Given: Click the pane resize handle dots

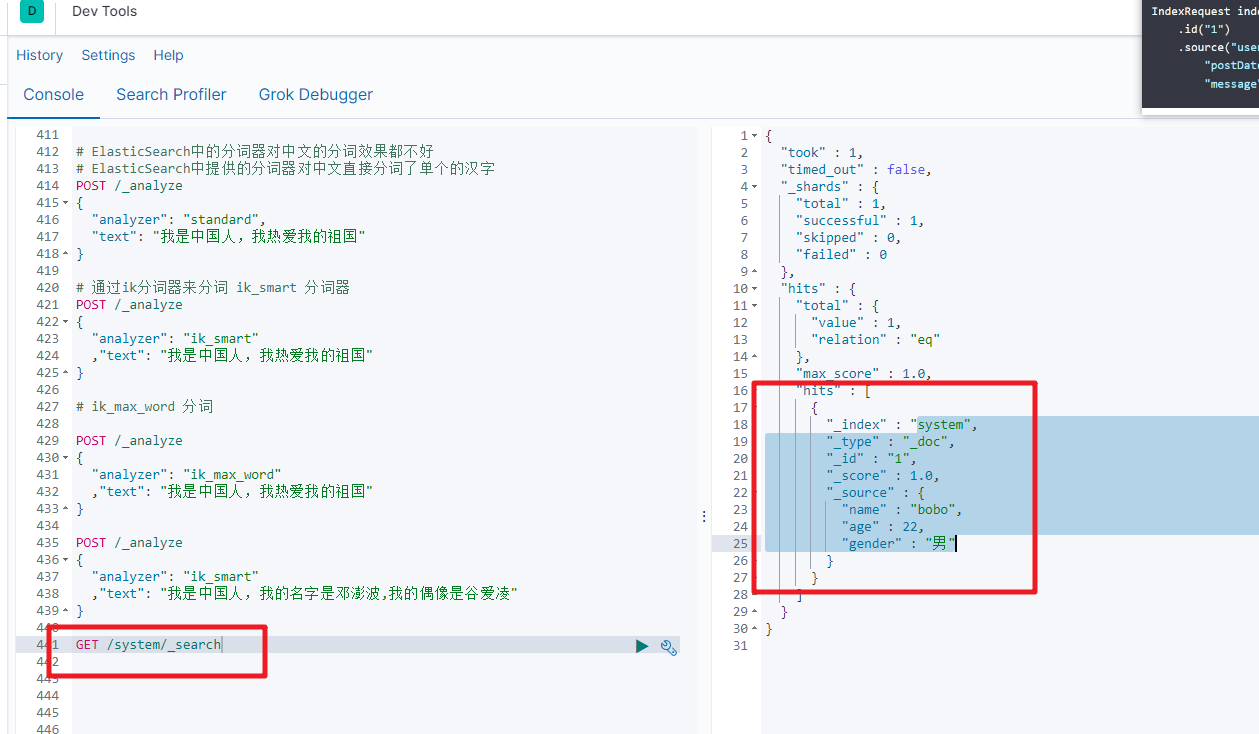Looking at the screenshot, I should (x=704, y=516).
